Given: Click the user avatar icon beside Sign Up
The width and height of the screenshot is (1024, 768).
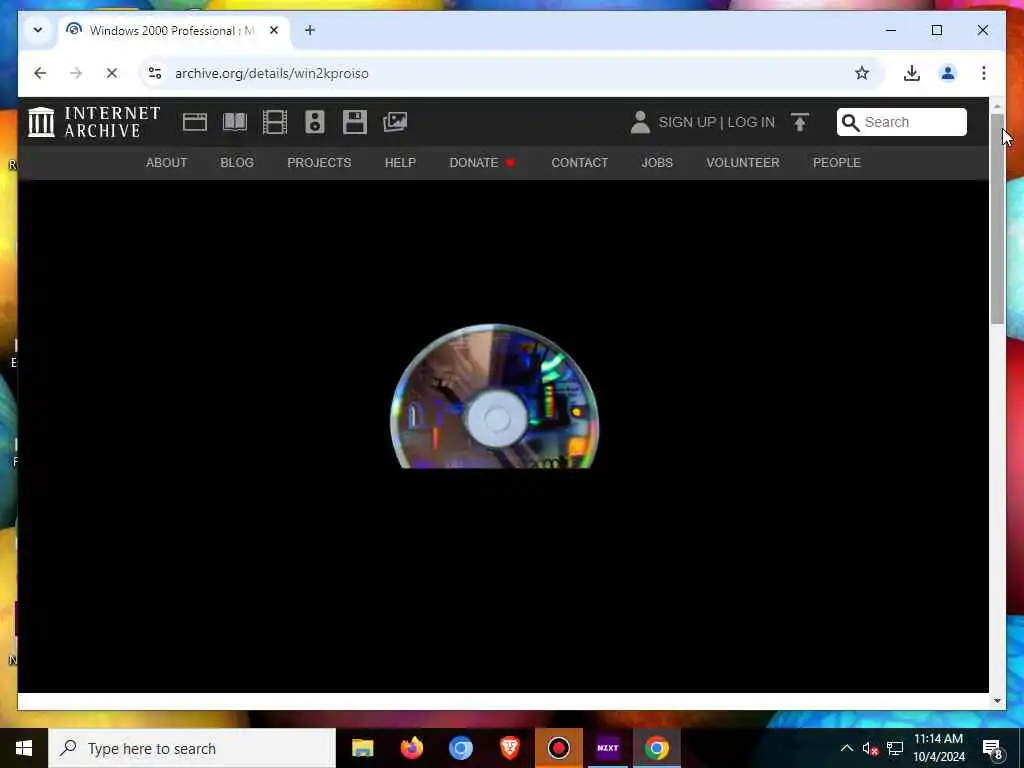Looking at the screenshot, I should click(640, 122).
